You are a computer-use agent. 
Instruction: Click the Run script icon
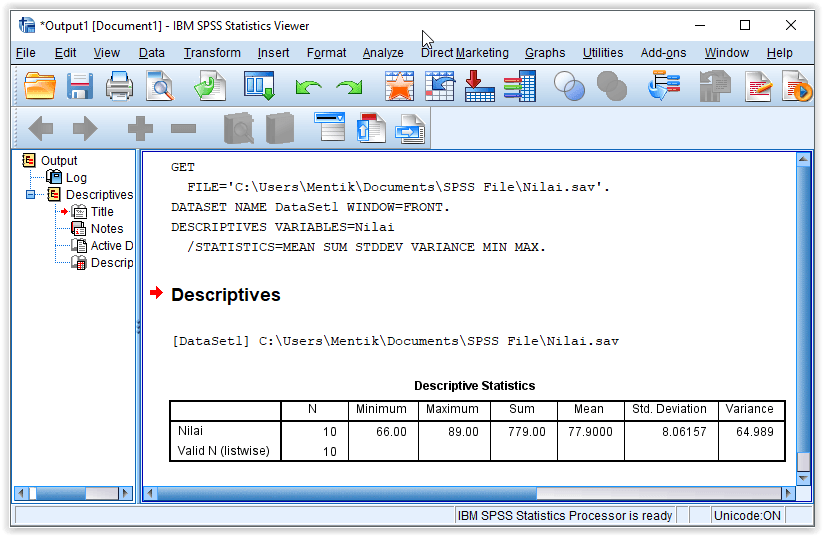[x=797, y=86]
